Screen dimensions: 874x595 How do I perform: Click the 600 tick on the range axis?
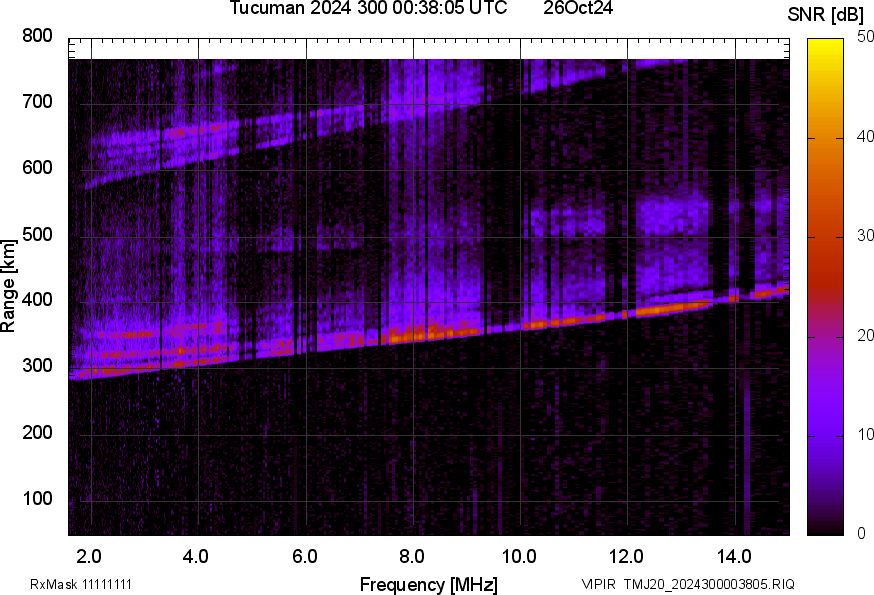point(37,168)
